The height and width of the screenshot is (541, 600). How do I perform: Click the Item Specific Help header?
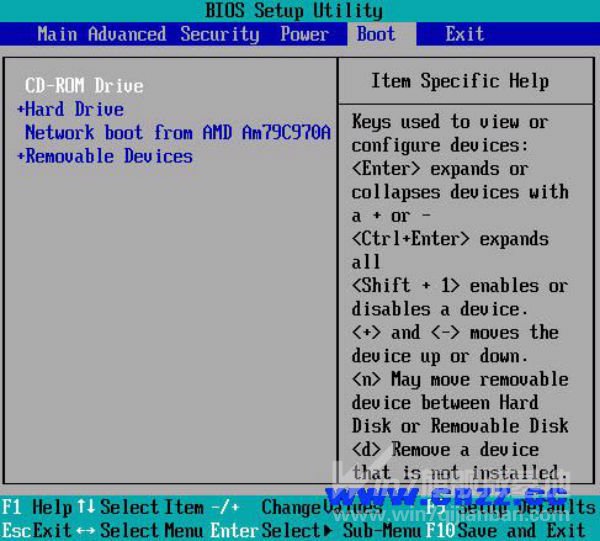click(459, 81)
